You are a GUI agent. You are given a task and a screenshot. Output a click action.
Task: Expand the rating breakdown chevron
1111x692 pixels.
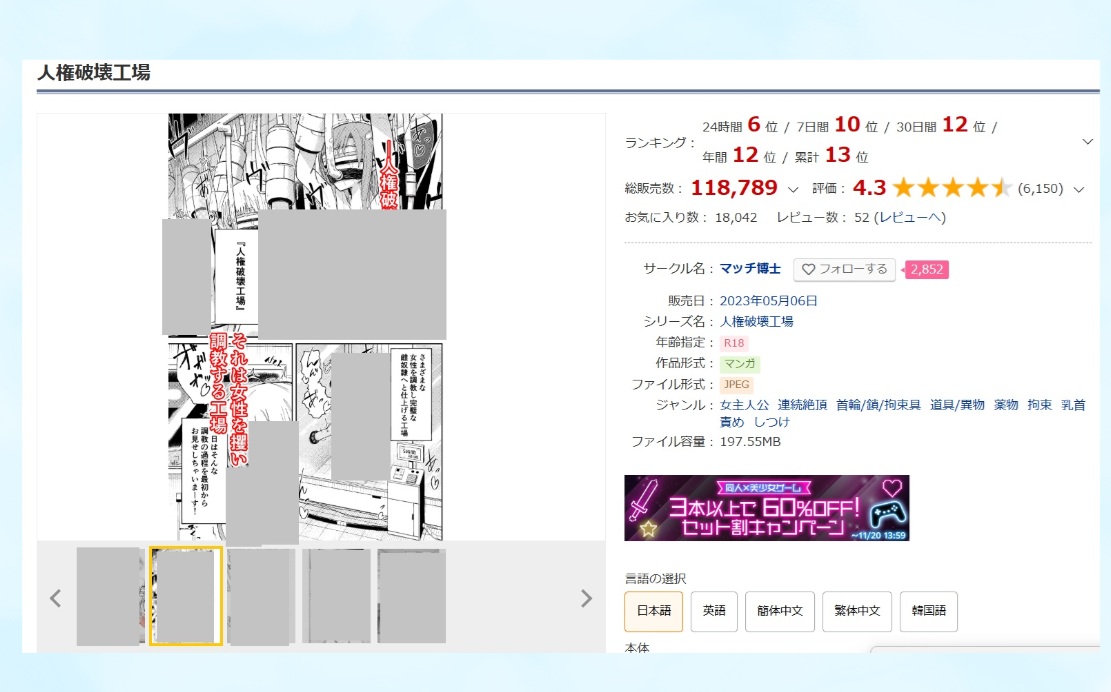(1079, 189)
